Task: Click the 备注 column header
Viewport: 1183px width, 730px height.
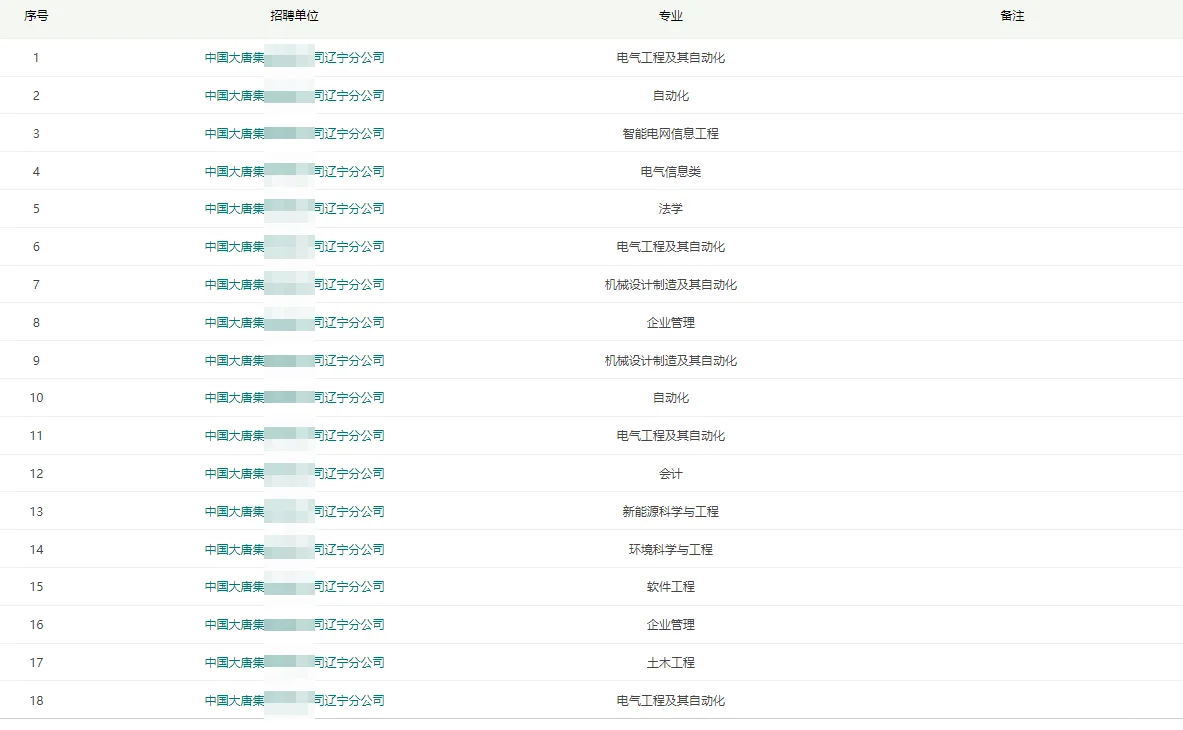Action: tap(1012, 16)
